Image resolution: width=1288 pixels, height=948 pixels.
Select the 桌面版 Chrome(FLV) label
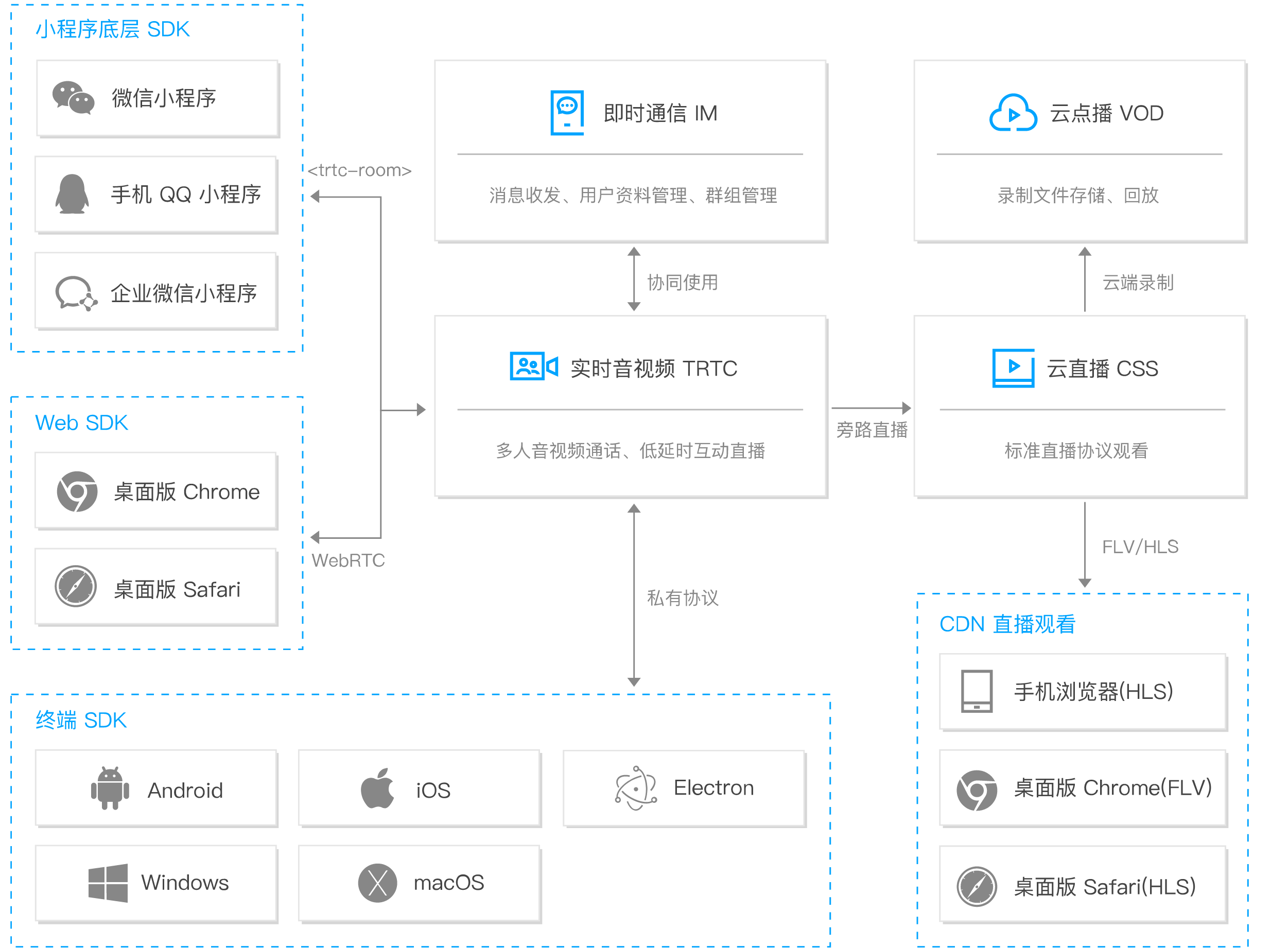pos(1113,788)
